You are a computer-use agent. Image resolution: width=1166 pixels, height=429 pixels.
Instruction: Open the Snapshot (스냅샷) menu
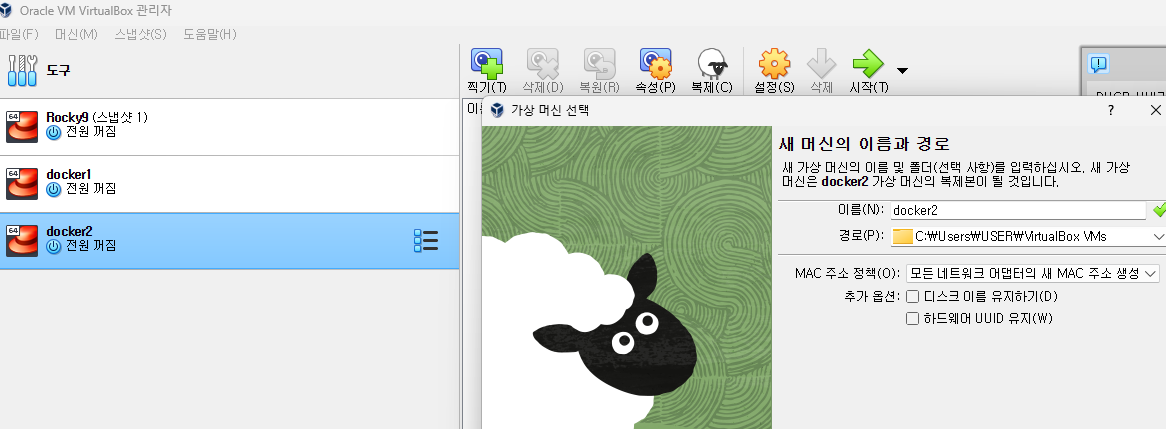point(141,34)
